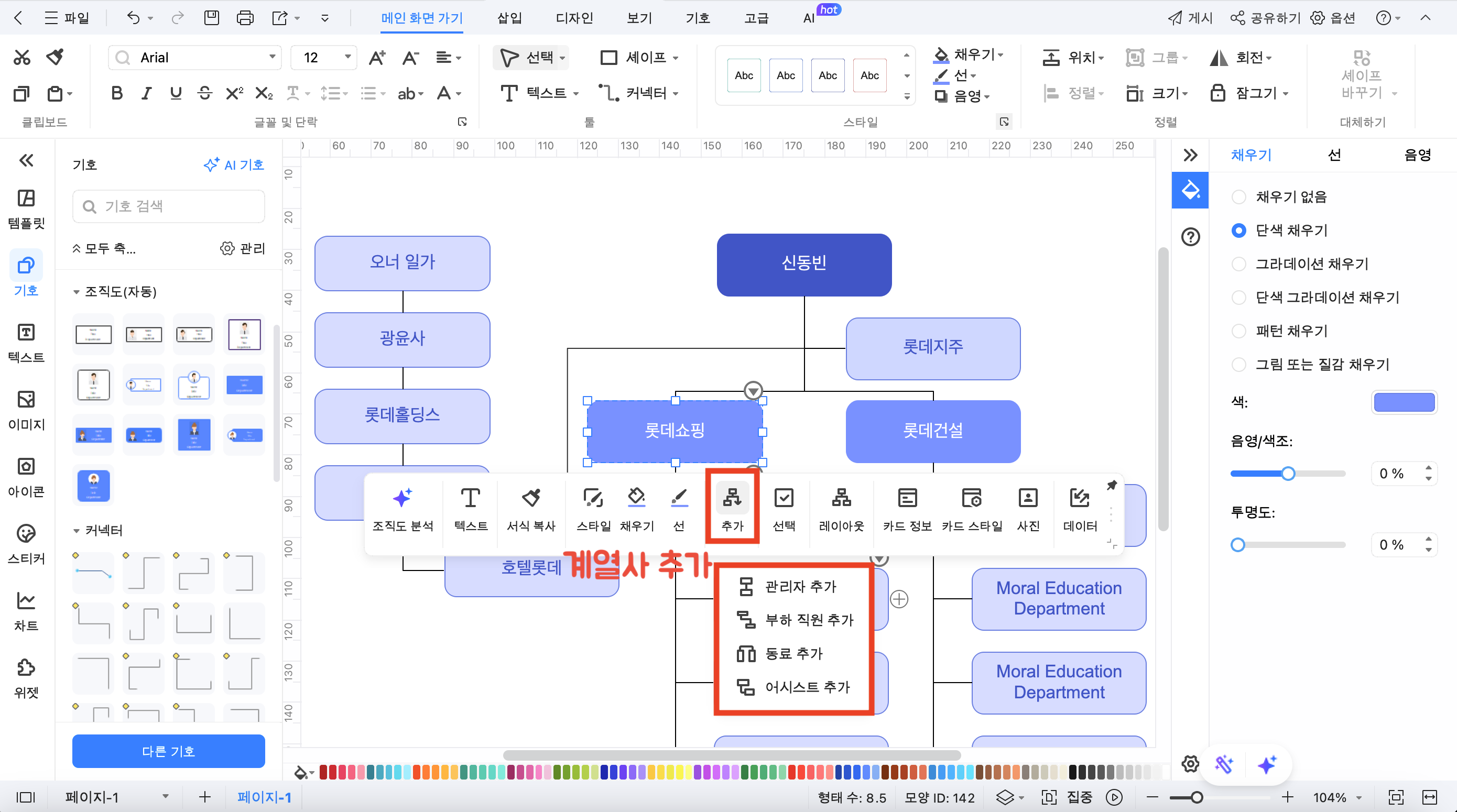Open the 보기 ribbon tab
Viewport: 1457px width, 812px height.
[639, 18]
